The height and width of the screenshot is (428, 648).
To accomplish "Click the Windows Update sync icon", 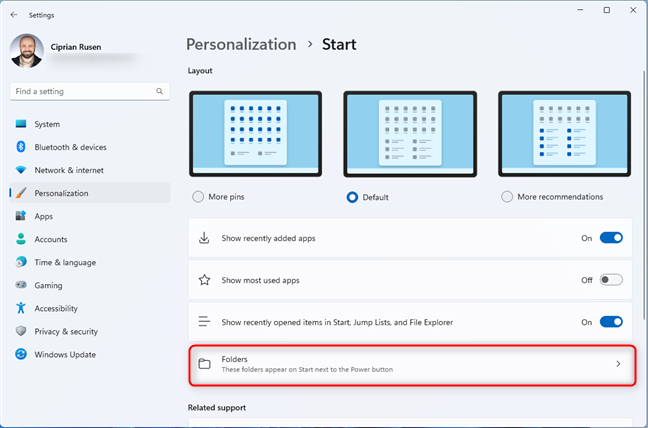I will click(21, 354).
